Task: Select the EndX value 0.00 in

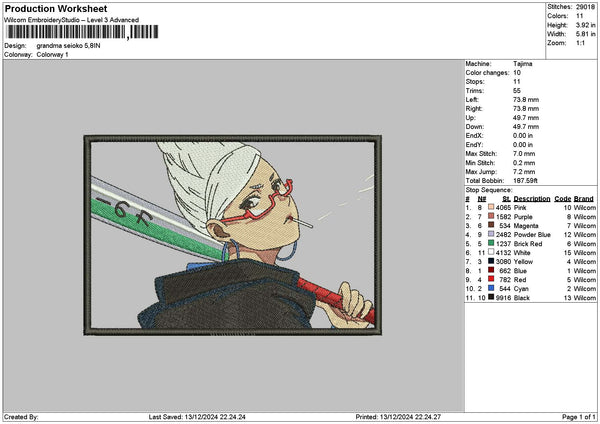Action: point(524,136)
